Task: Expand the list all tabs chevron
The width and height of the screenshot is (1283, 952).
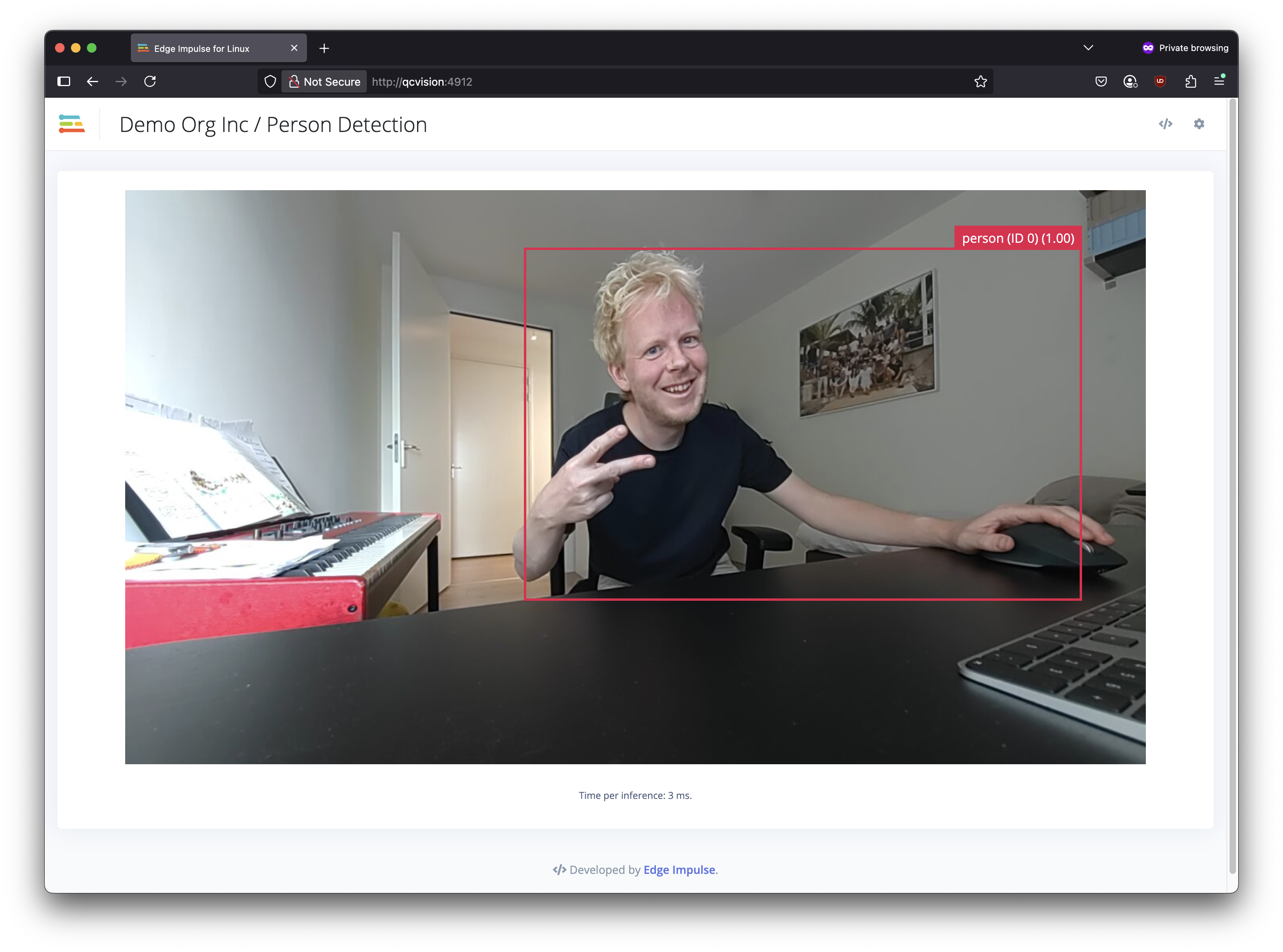Action: click(x=1088, y=48)
